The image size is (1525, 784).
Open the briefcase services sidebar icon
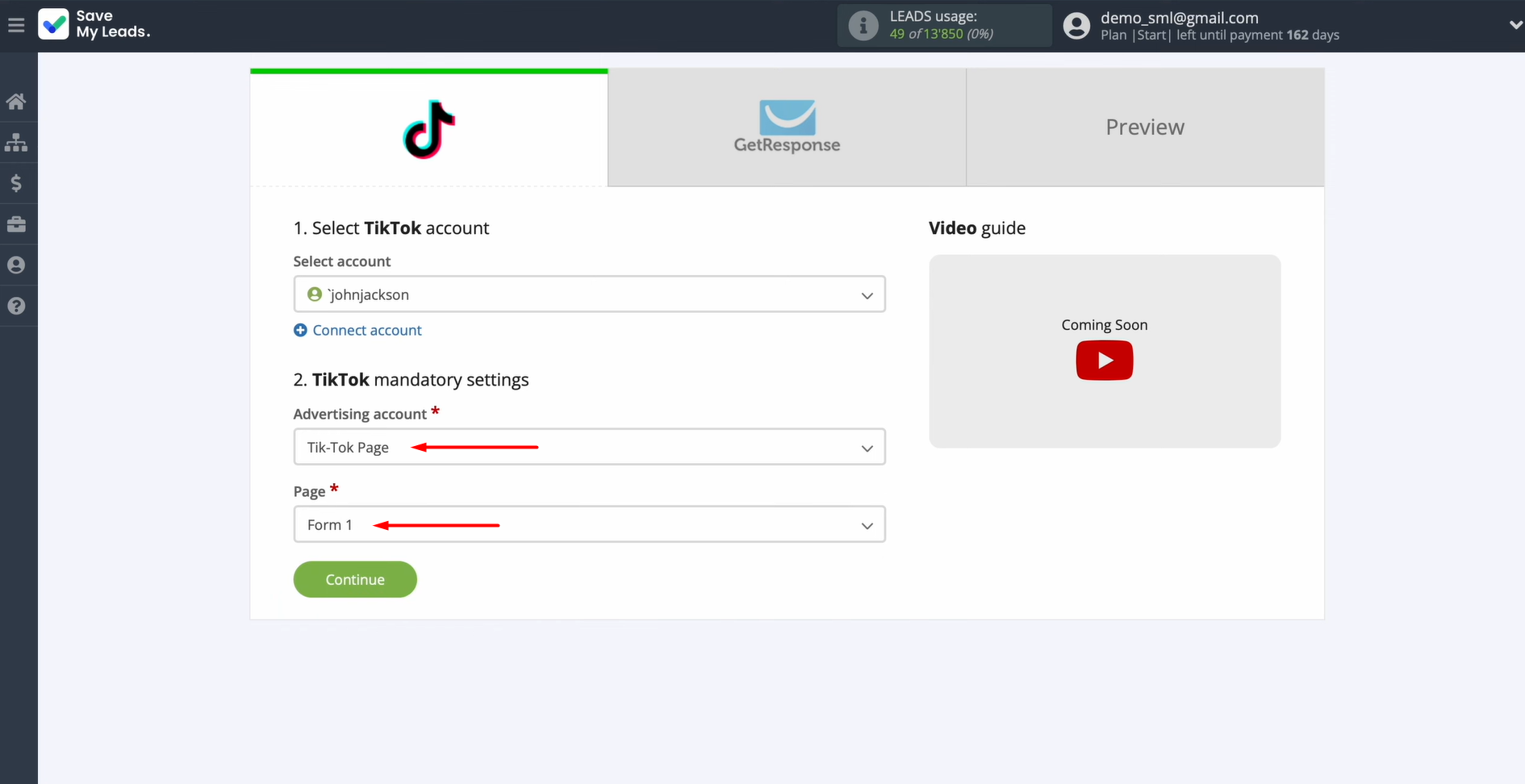[17, 224]
